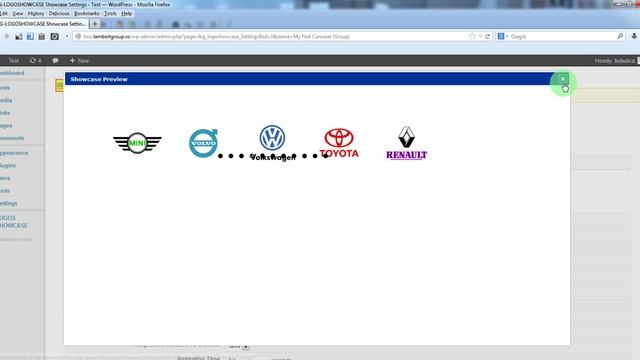The width and height of the screenshot is (640, 360).
Task: Open the History menu
Action: click(36, 13)
